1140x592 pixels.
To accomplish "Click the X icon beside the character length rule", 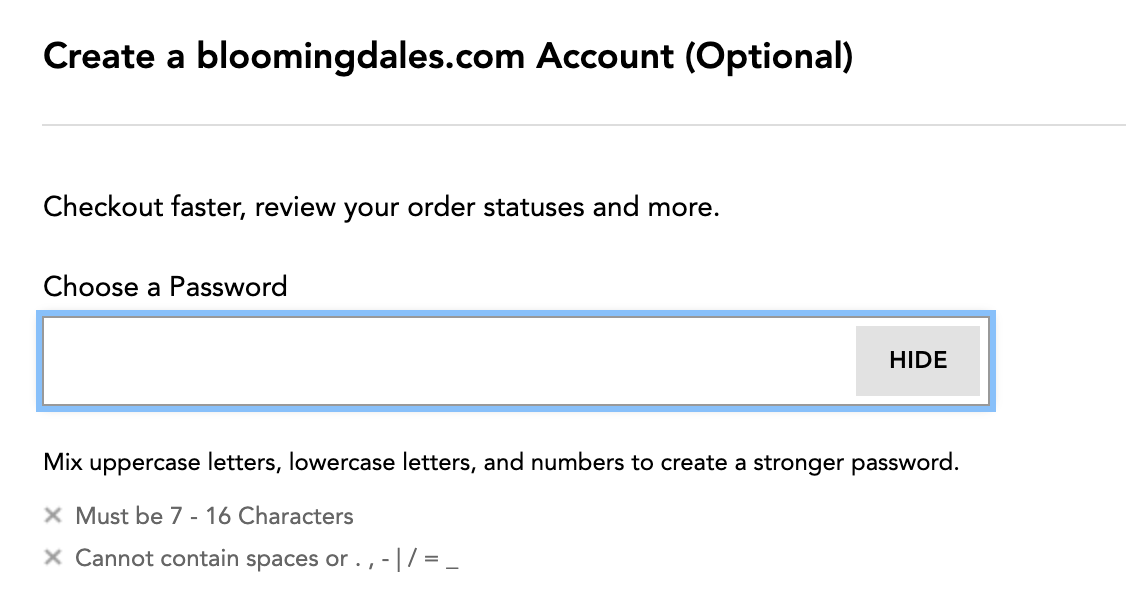I will pos(53,516).
